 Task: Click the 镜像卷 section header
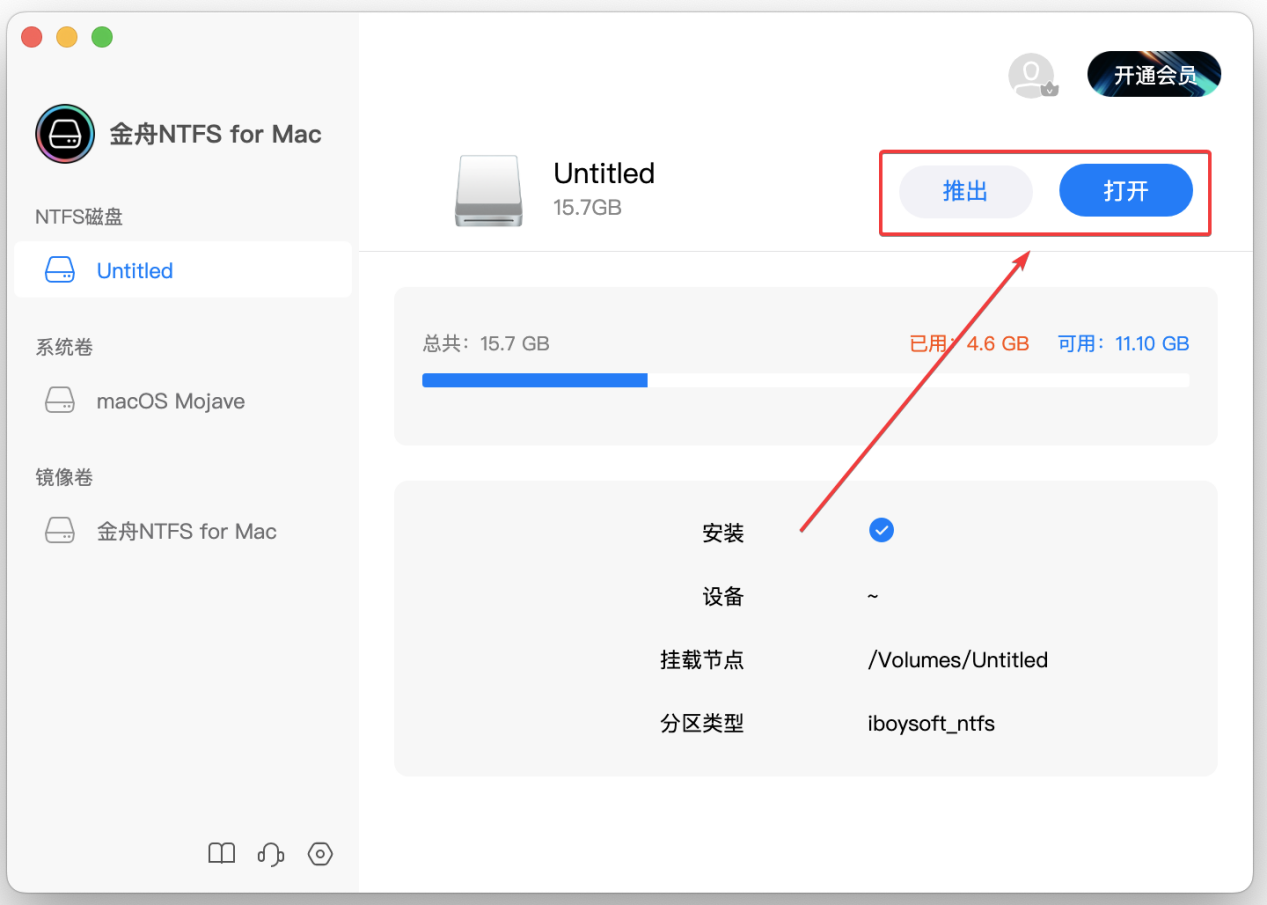tap(64, 477)
